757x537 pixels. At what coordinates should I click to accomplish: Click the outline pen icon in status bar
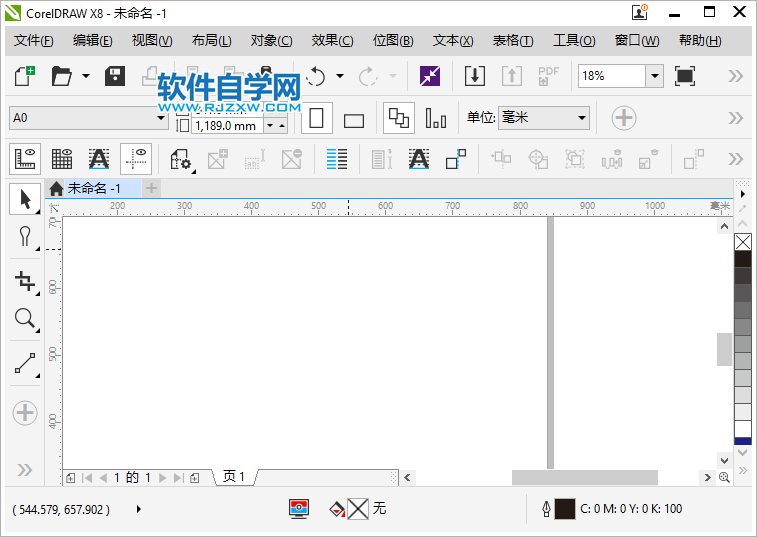(x=547, y=509)
